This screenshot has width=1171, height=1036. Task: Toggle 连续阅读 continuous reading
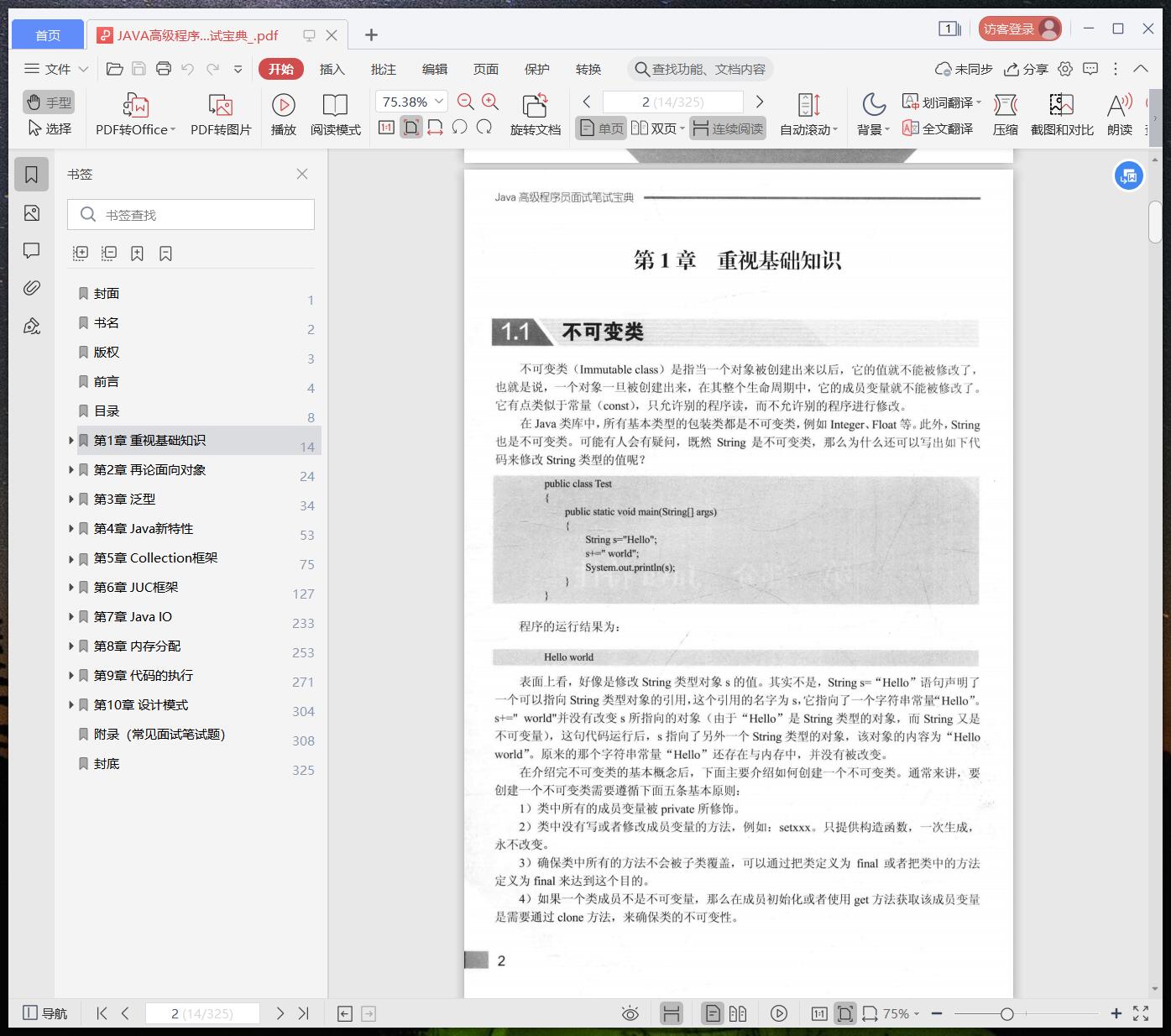728,128
